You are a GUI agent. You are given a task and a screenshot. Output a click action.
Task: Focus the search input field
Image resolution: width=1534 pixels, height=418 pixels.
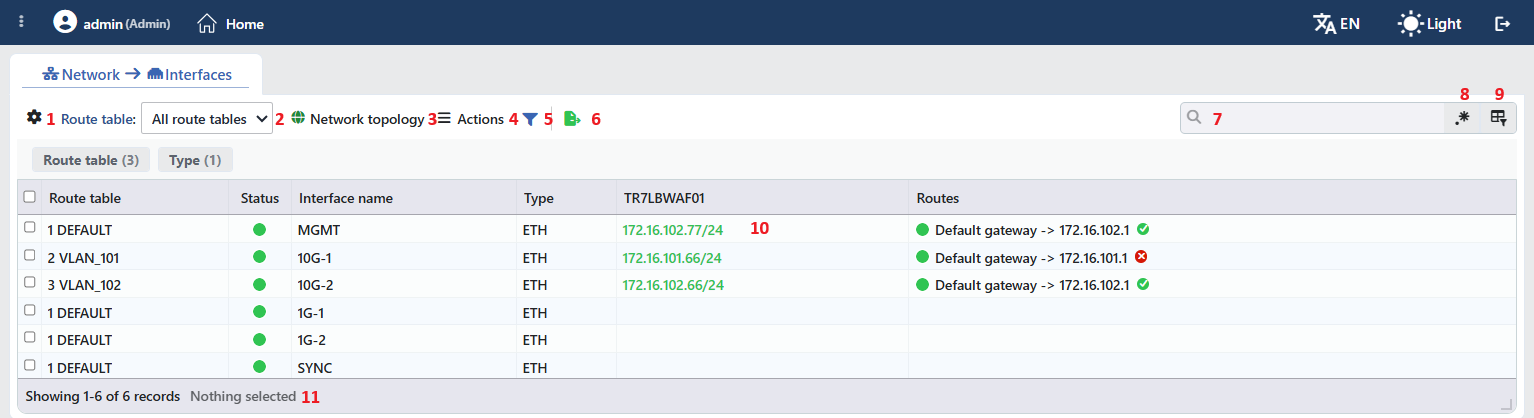(1312, 118)
